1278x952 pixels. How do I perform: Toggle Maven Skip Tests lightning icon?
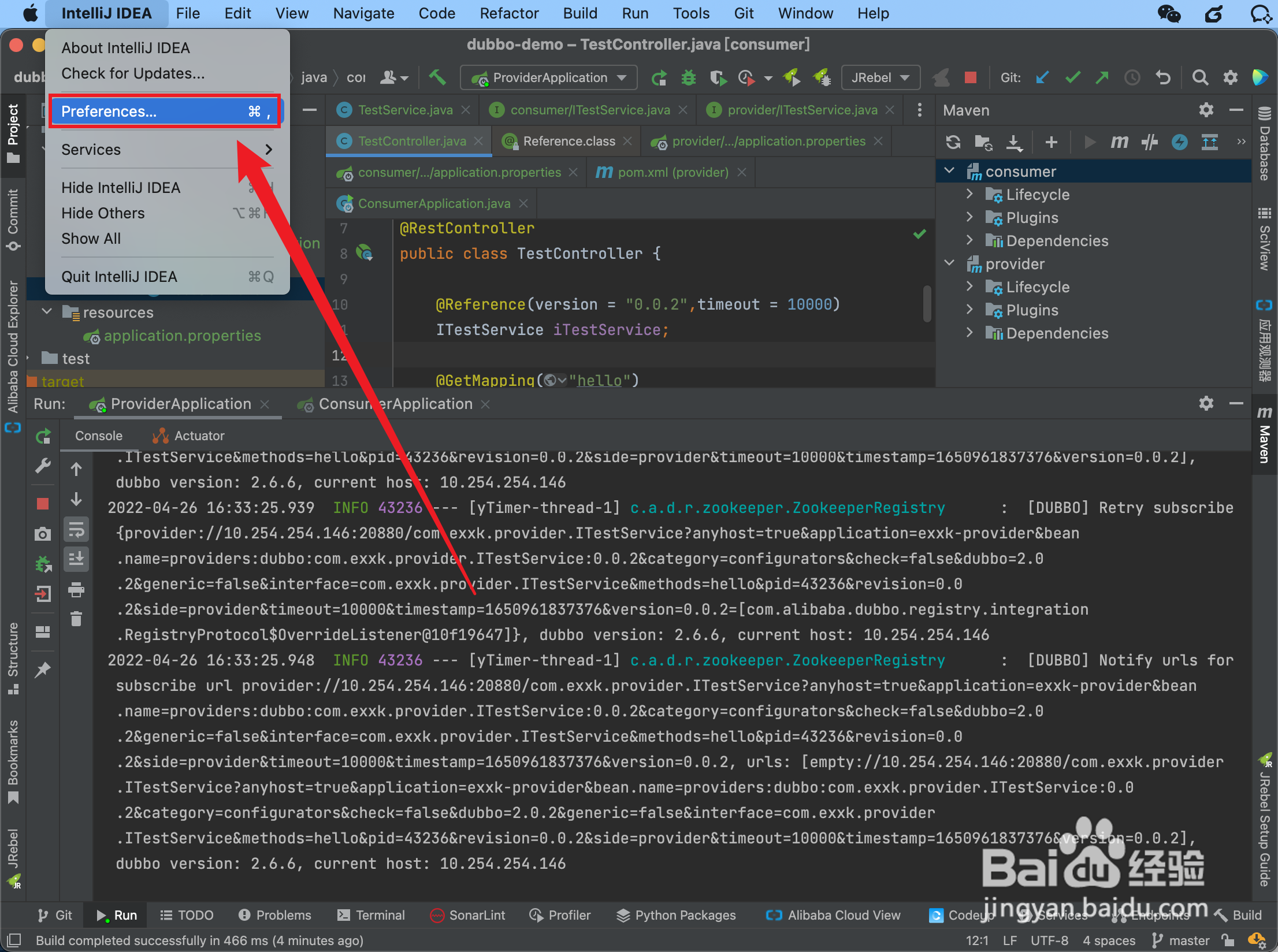point(1179,142)
